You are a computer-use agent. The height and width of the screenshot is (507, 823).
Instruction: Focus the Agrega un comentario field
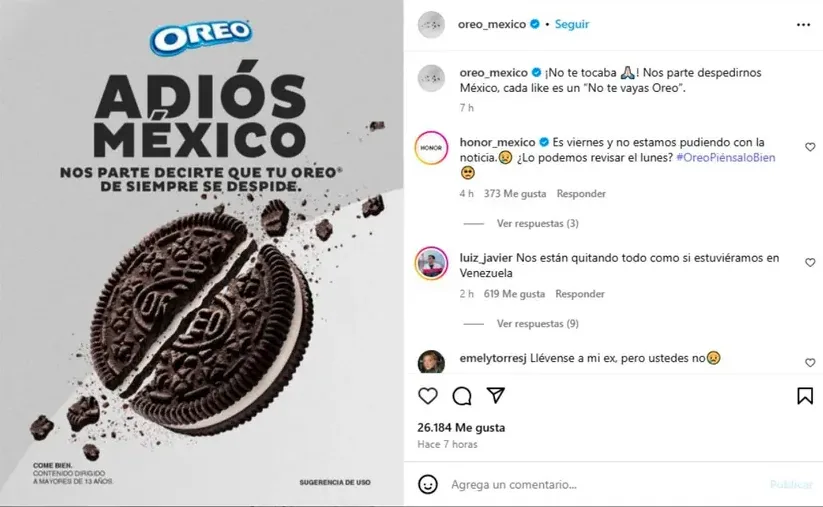pyautogui.click(x=604, y=484)
